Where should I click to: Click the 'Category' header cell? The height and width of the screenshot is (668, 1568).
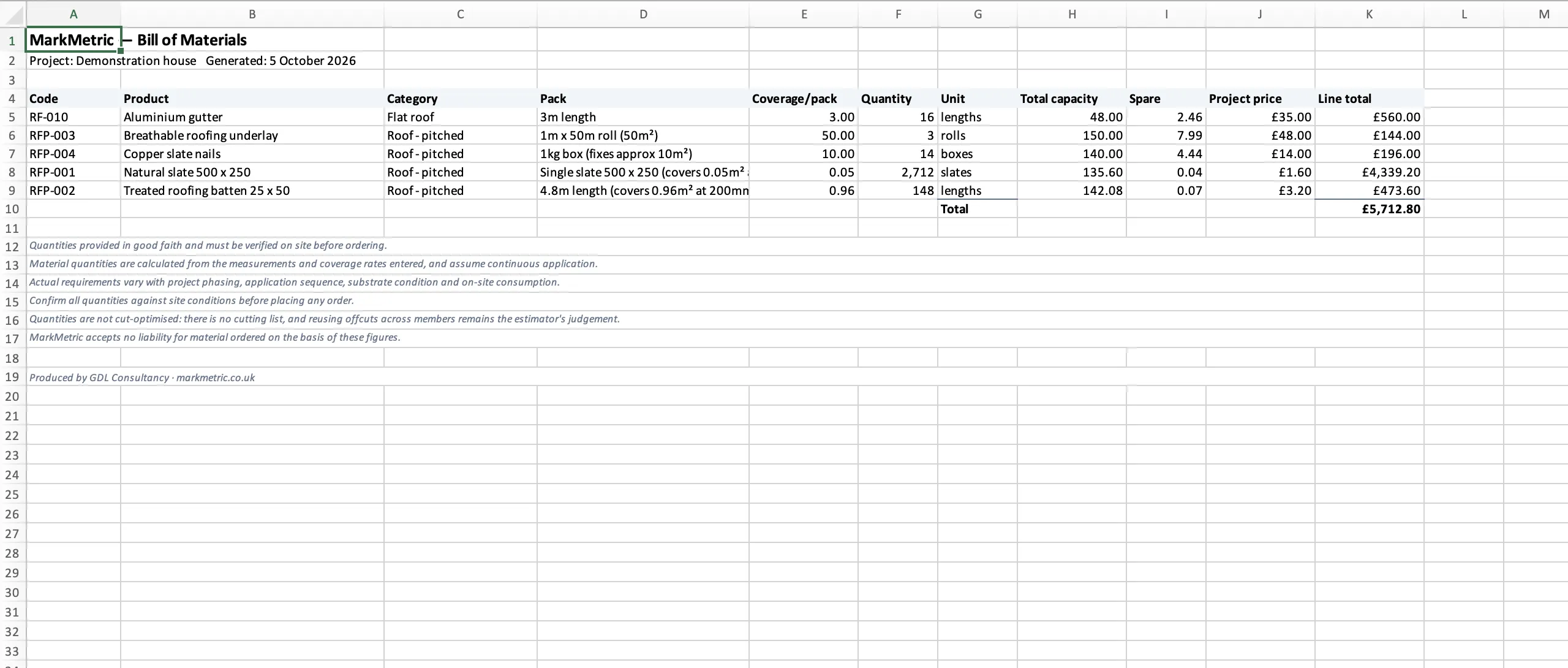pos(461,99)
